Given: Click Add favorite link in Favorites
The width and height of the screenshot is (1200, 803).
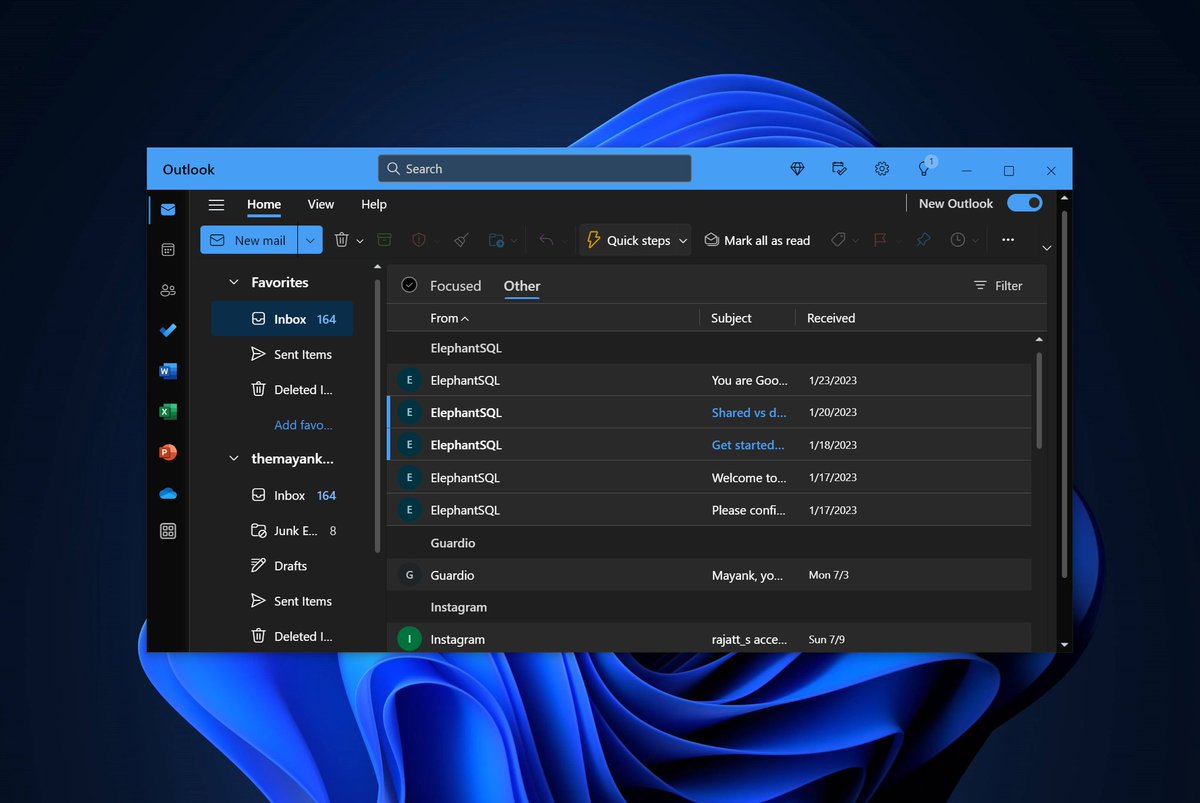Looking at the screenshot, I should click(x=303, y=424).
